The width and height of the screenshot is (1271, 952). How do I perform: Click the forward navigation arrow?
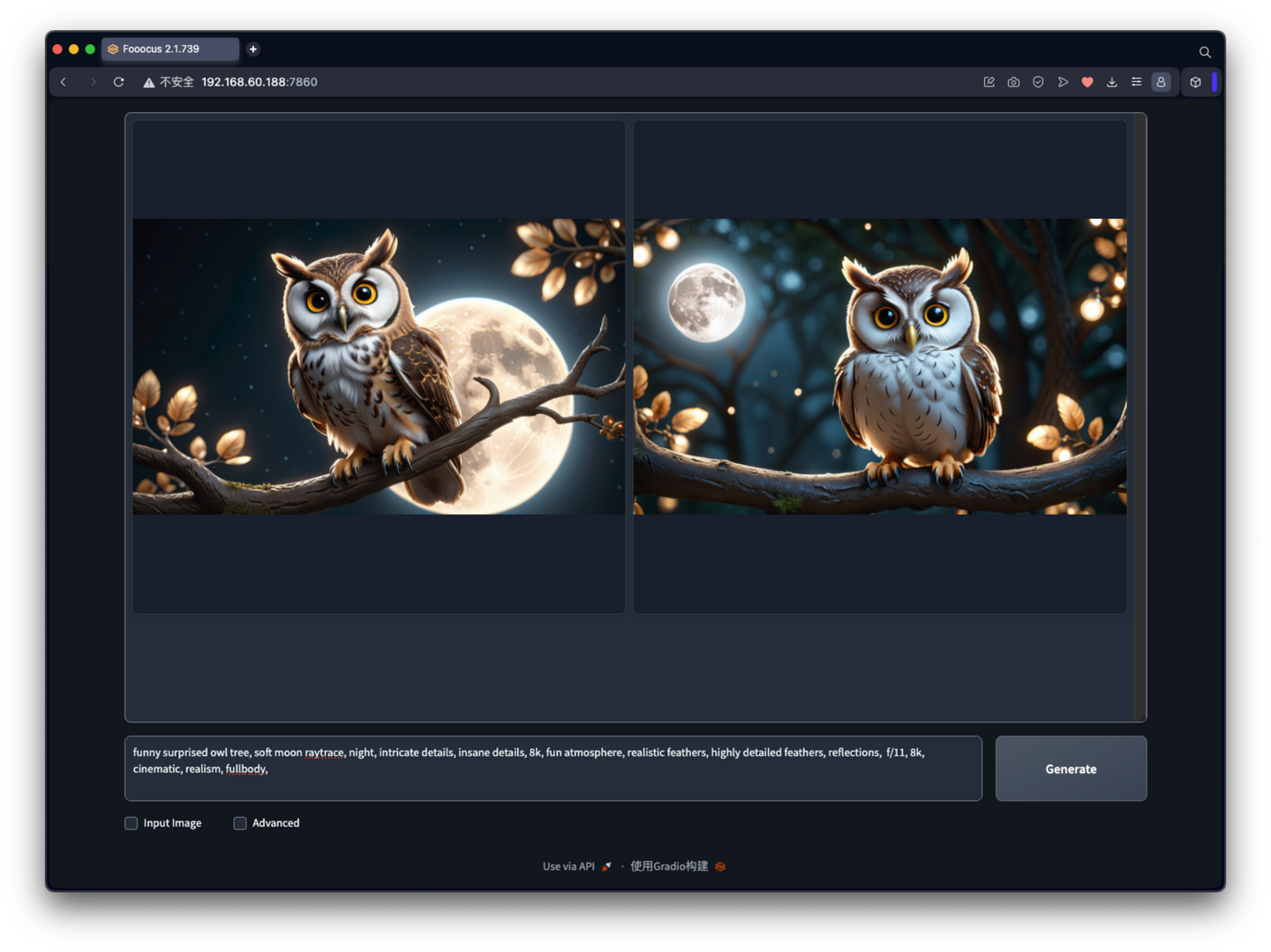pyautogui.click(x=93, y=81)
